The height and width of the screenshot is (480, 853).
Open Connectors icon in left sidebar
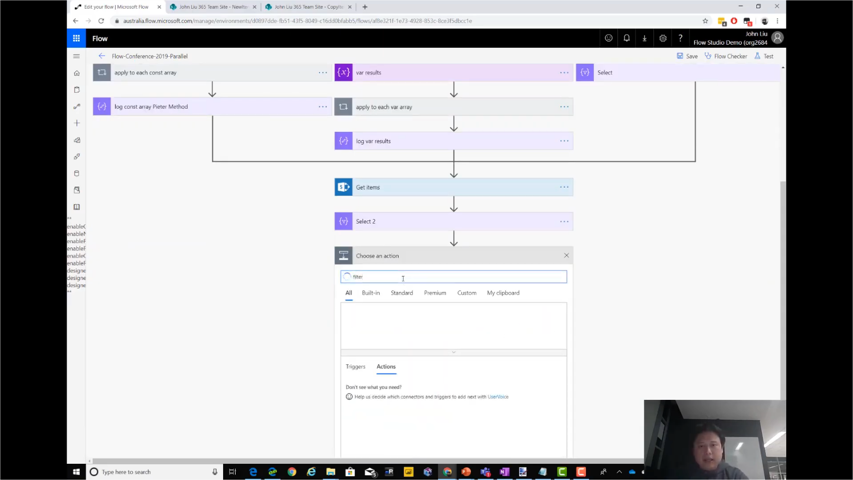click(x=77, y=157)
